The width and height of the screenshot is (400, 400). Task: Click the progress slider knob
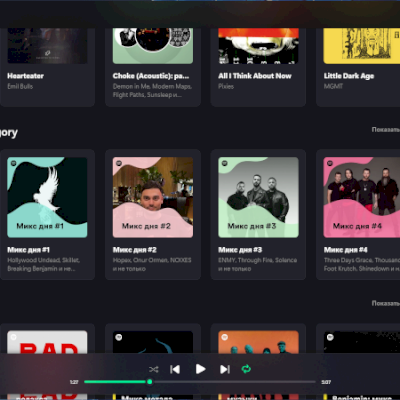[150, 382]
